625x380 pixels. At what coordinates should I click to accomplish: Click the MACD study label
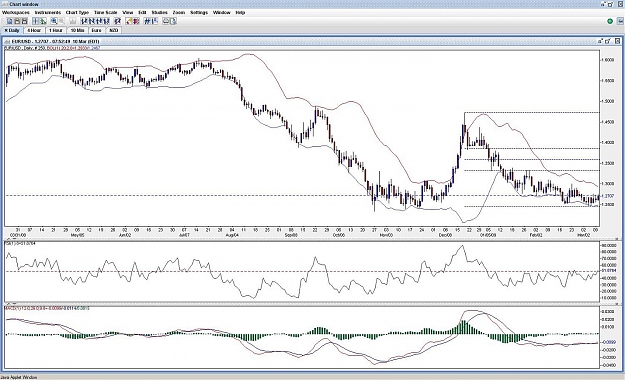pos(47,308)
